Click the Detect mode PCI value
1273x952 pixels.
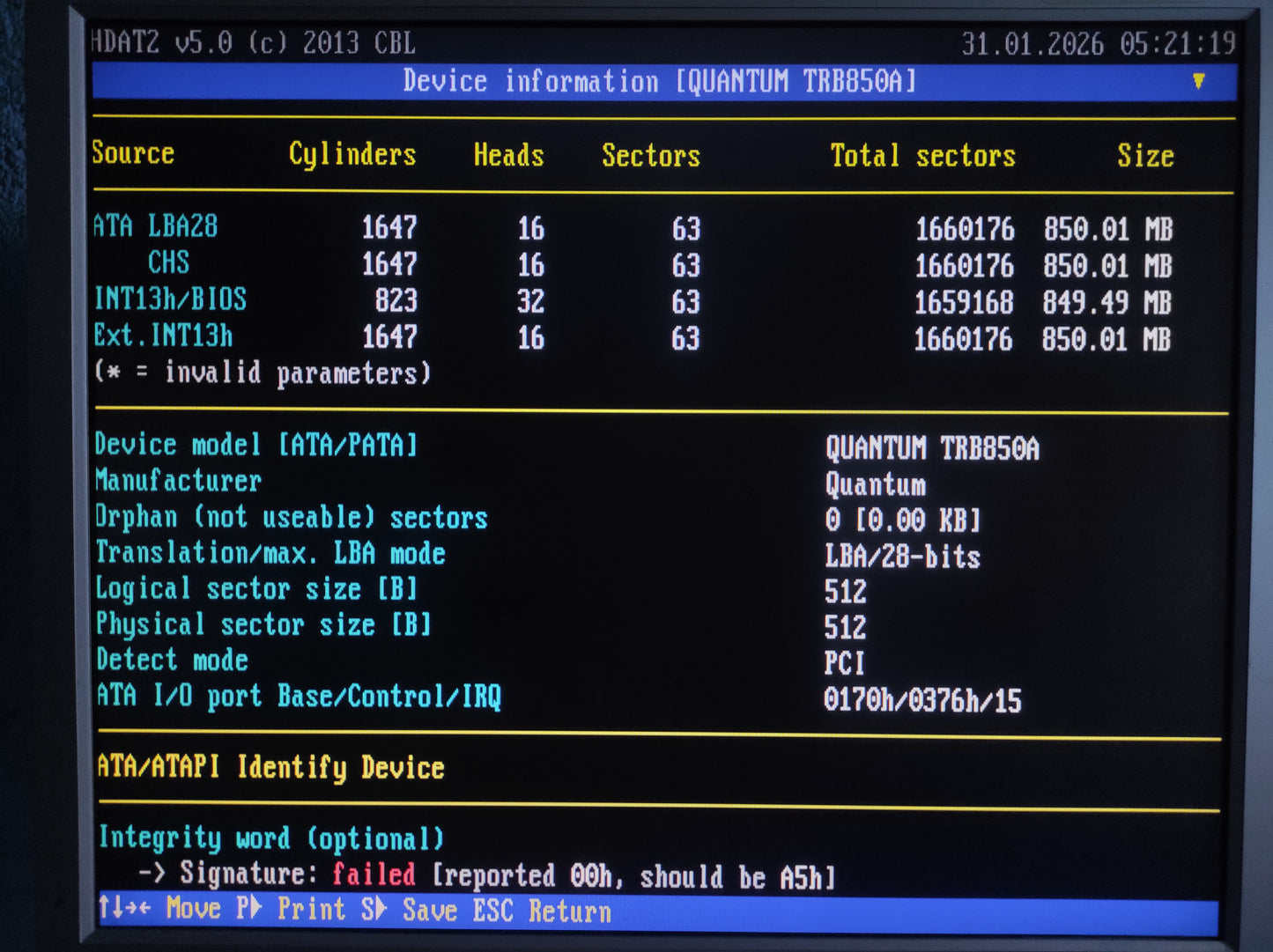843,660
